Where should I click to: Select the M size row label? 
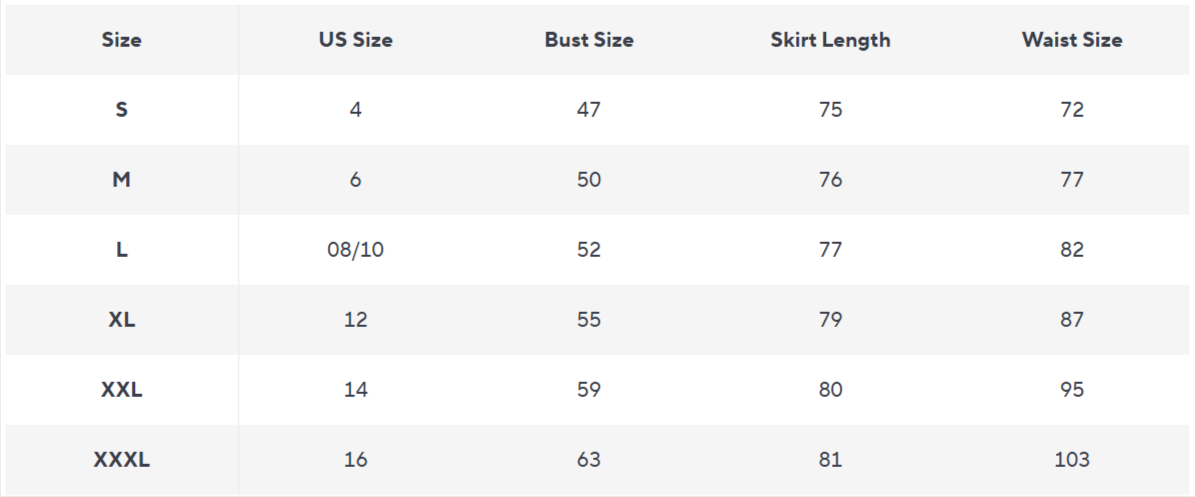(x=121, y=180)
